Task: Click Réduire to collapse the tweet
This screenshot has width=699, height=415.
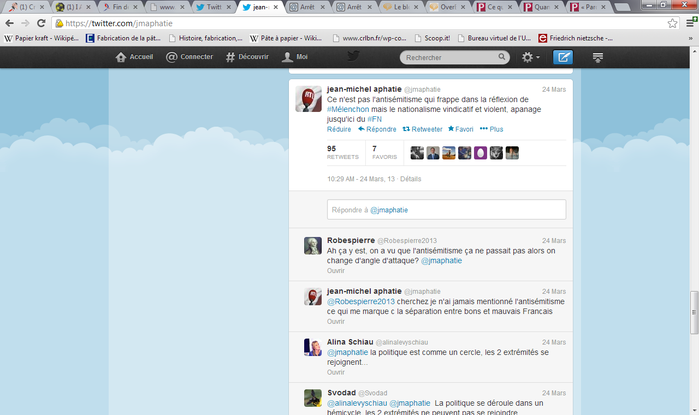Action: point(339,129)
